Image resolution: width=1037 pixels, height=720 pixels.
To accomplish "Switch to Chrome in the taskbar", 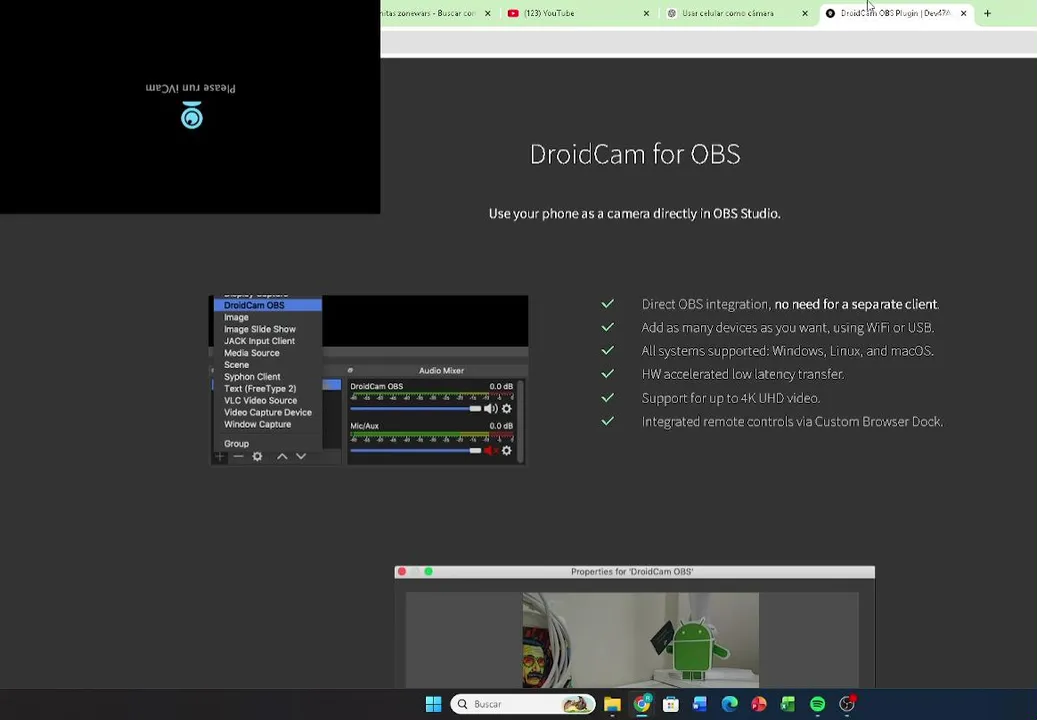I will [642, 704].
